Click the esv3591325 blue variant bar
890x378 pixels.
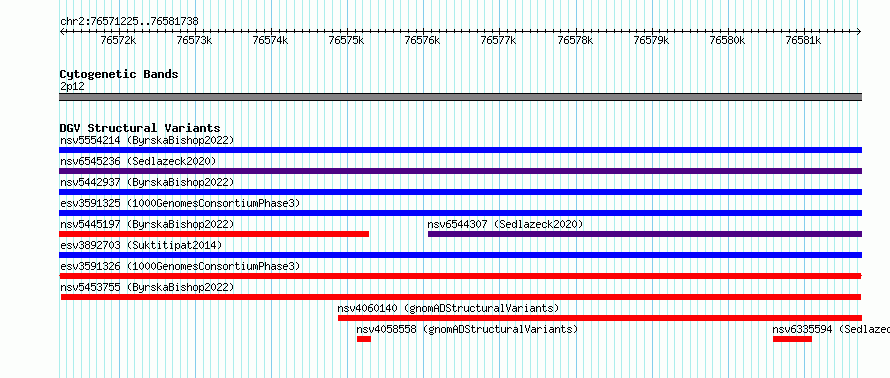click(x=460, y=213)
